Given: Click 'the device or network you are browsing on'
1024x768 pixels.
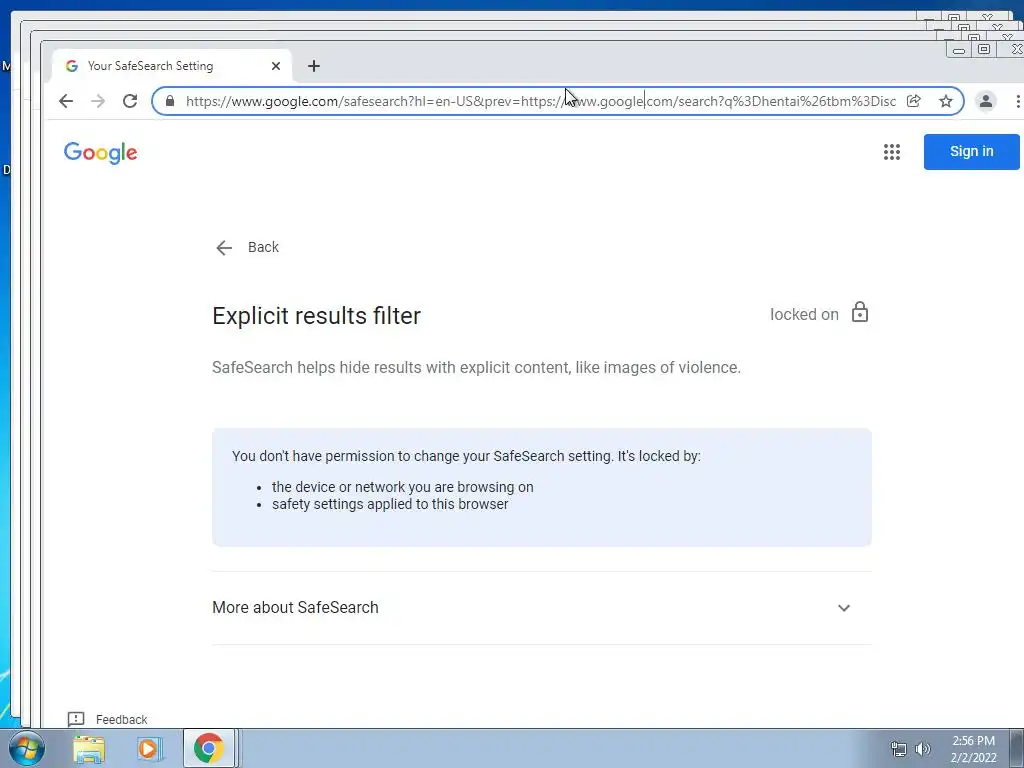Looking at the screenshot, I should click(x=402, y=487).
